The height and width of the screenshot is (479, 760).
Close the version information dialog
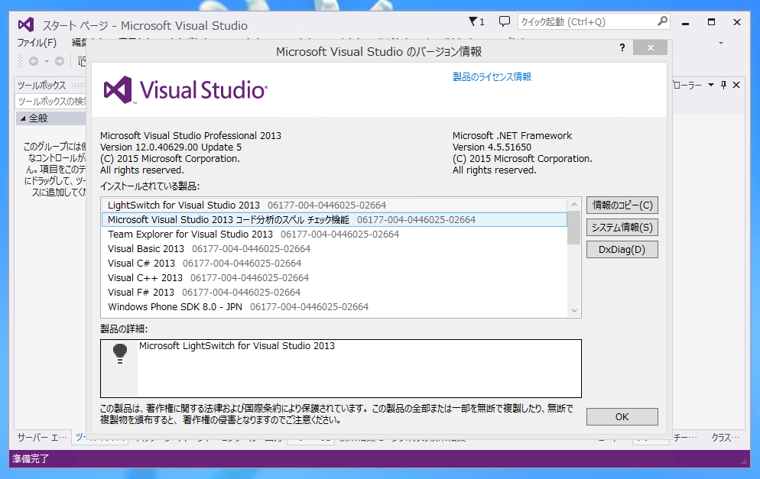[650, 48]
